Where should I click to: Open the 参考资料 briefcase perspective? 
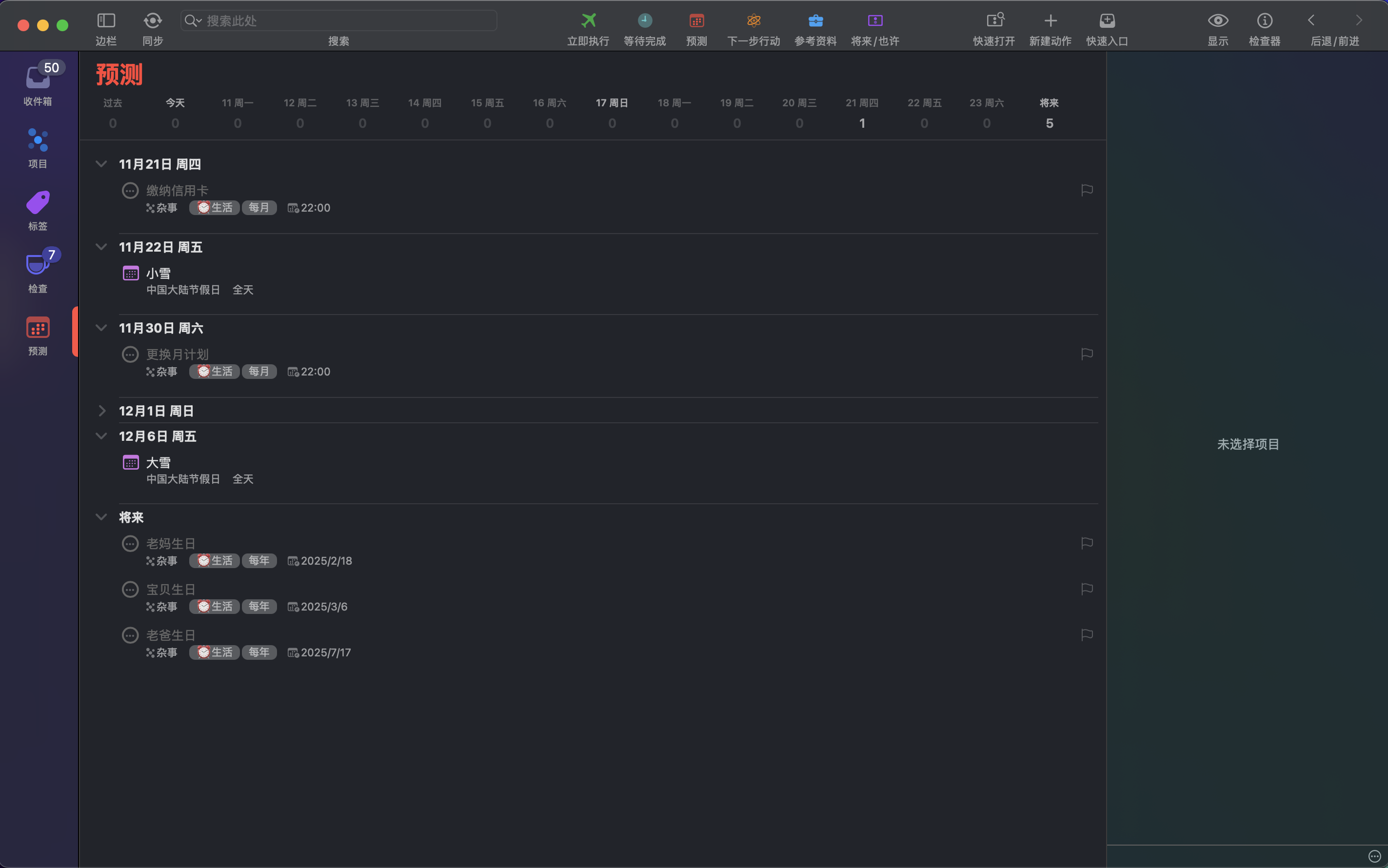(x=816, y=20)
